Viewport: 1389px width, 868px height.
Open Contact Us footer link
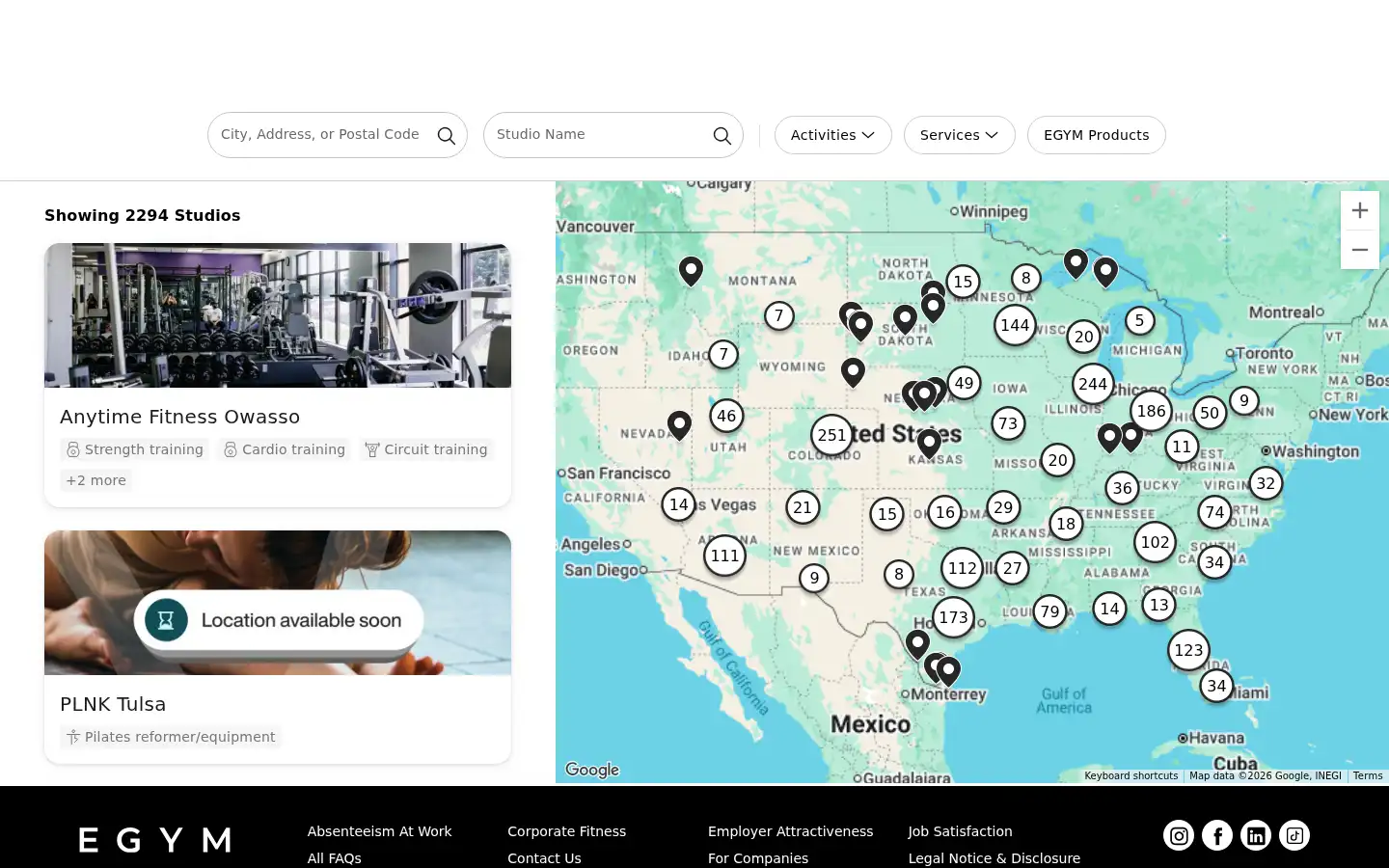pos(544,858)
